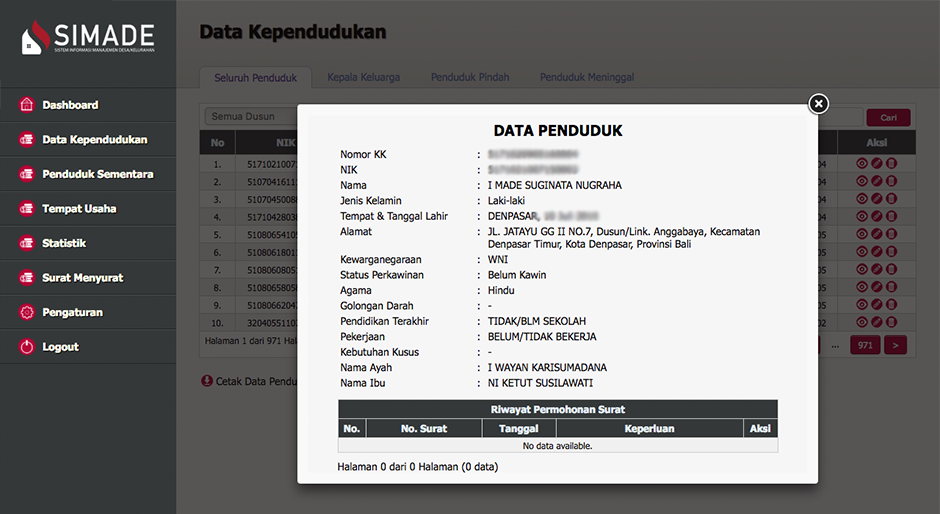Screen dimensions: 940x514
Task: Open the Semua Dusun dropdown
Action: pyautogui.click(x=251, y=116)
